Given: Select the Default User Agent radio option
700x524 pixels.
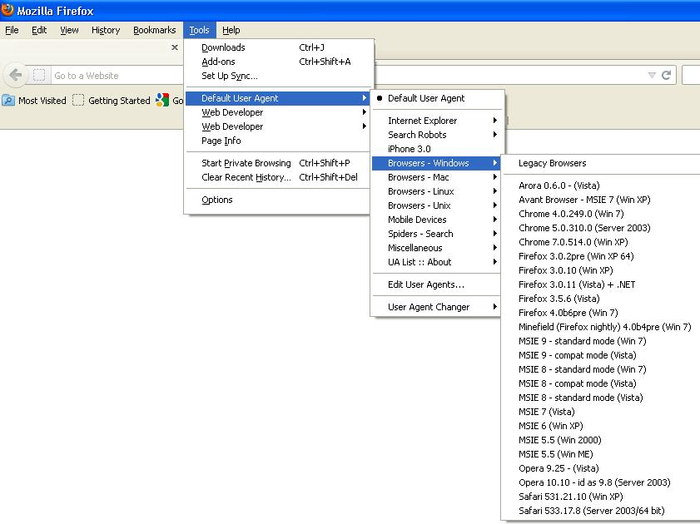Looking at the screenshot, I should pos(438,98).
